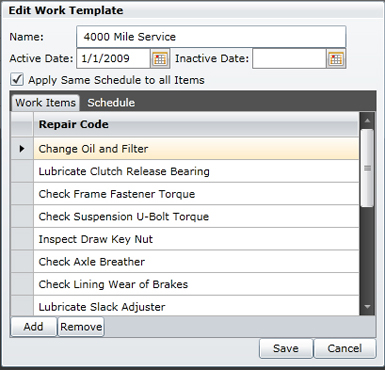
Task: Save the work template
Action: point(286,348)
